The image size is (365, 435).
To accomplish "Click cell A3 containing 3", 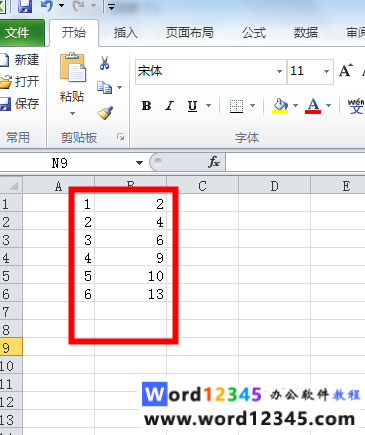I will tap(59, 240).
